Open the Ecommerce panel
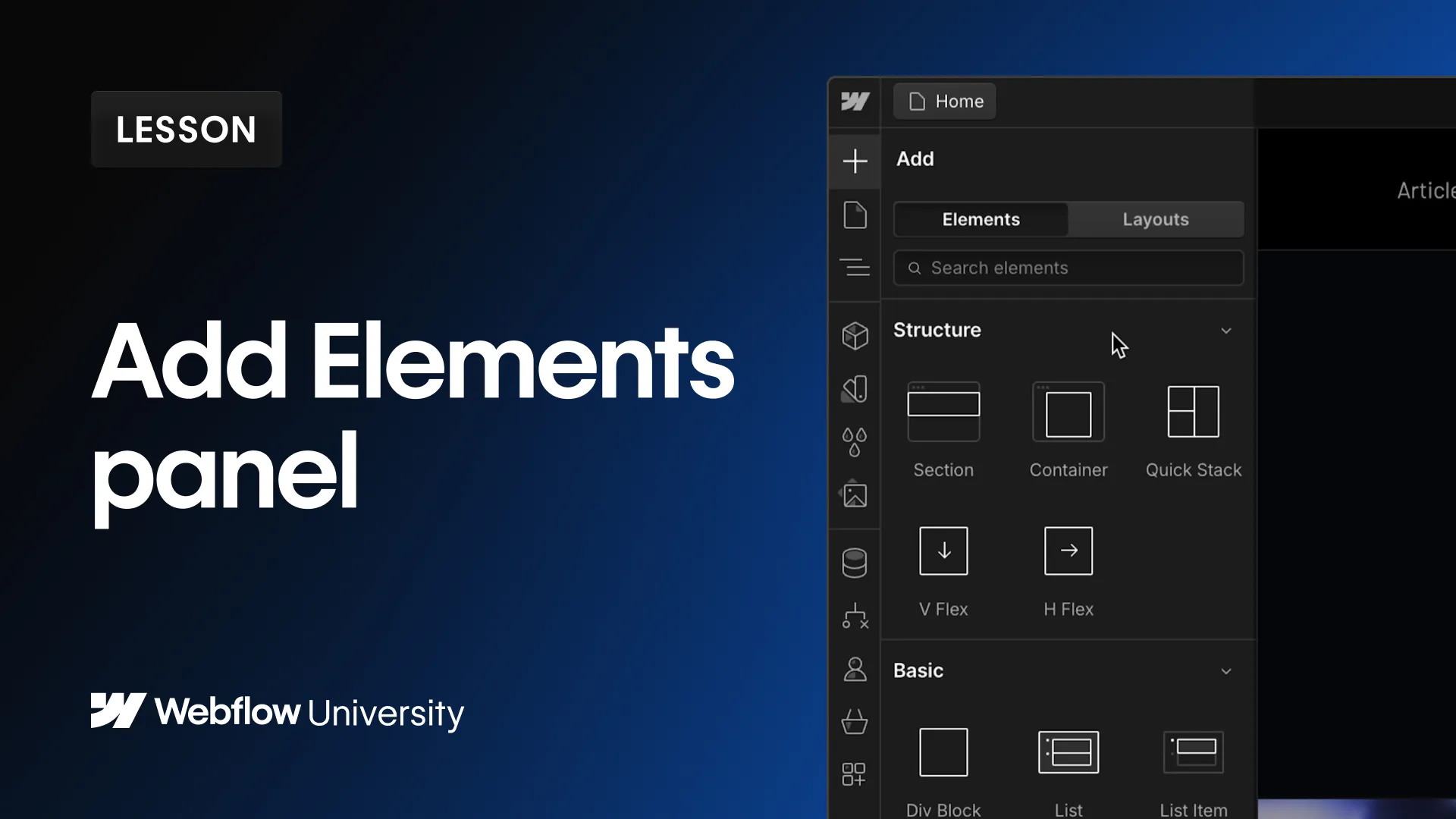Screen dimensions: 1456x819 855,722
